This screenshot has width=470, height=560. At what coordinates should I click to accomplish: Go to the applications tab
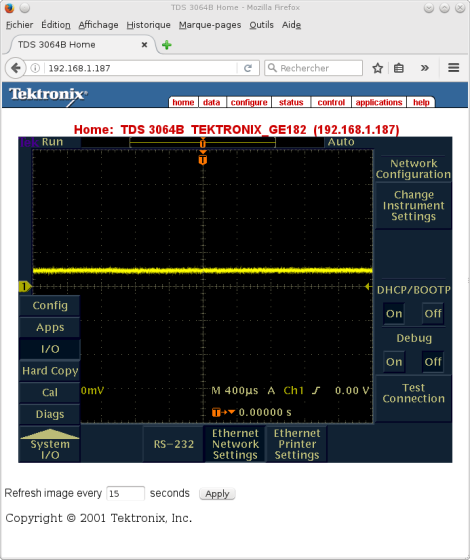(379, 102)
